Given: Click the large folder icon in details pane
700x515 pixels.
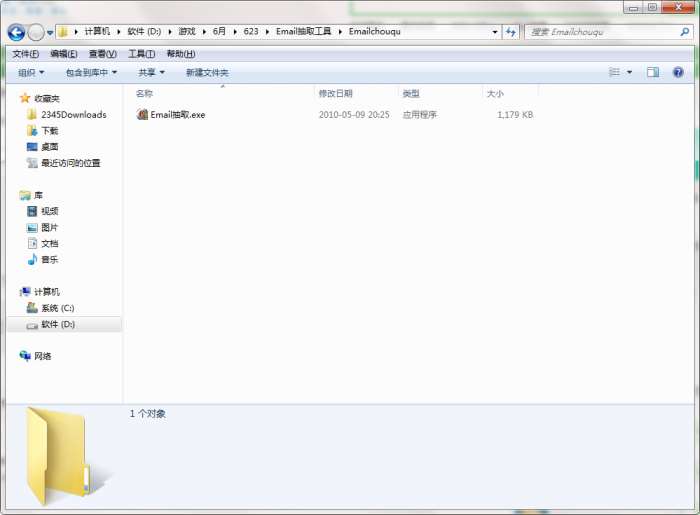Looking at the screenshot, I should pyautogui.click(x=65, y=456).
